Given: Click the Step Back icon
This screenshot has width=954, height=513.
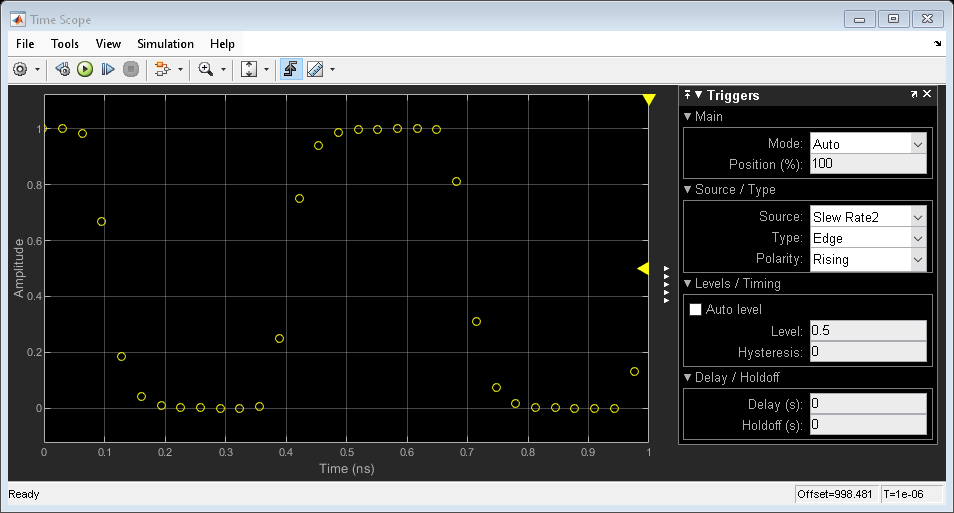Looking at the screenshot, I should click(62, 69).
